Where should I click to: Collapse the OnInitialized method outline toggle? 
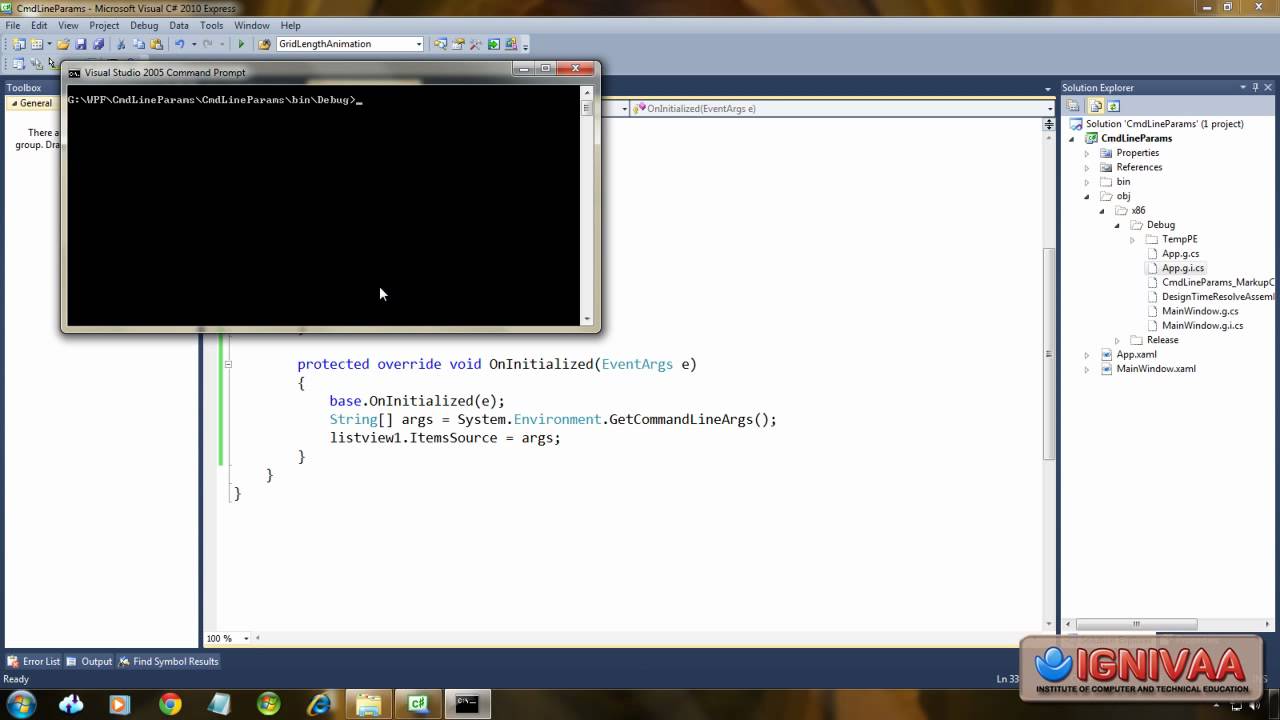pyautogui.click(x=228, y=364)
